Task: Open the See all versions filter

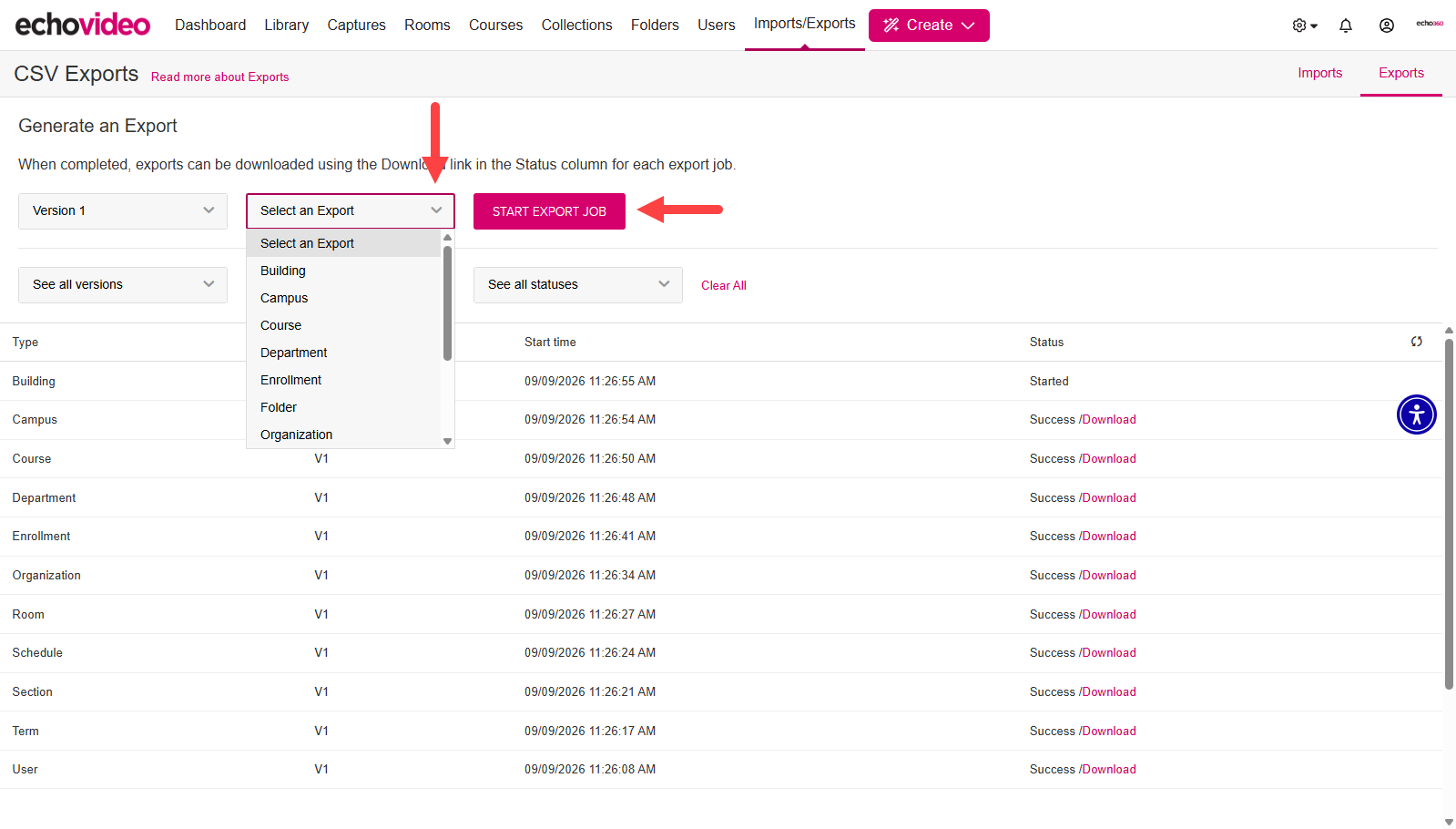Action: point(123,285)
